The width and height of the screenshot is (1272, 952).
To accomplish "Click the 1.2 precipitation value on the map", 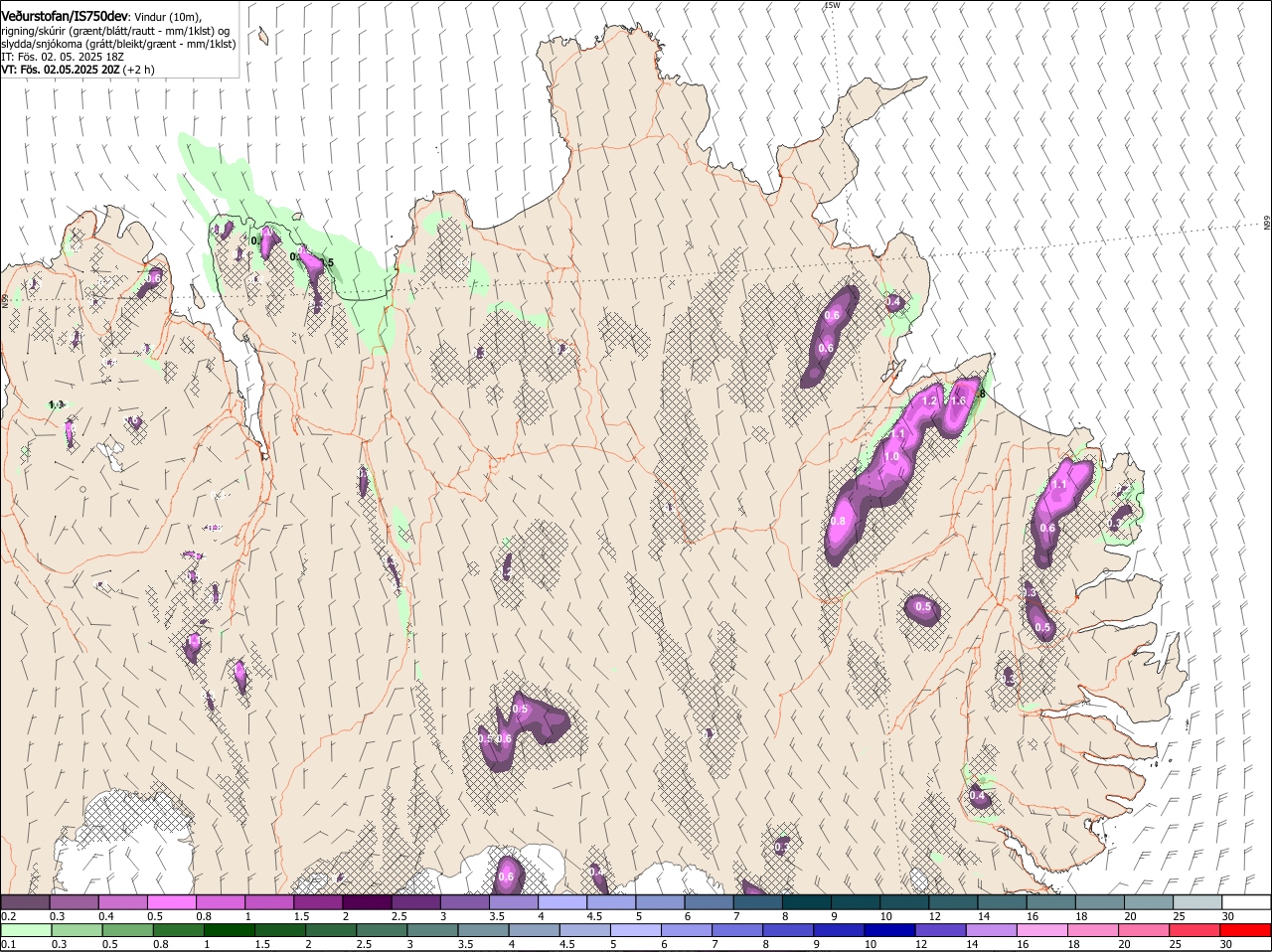I will (930, 400).
